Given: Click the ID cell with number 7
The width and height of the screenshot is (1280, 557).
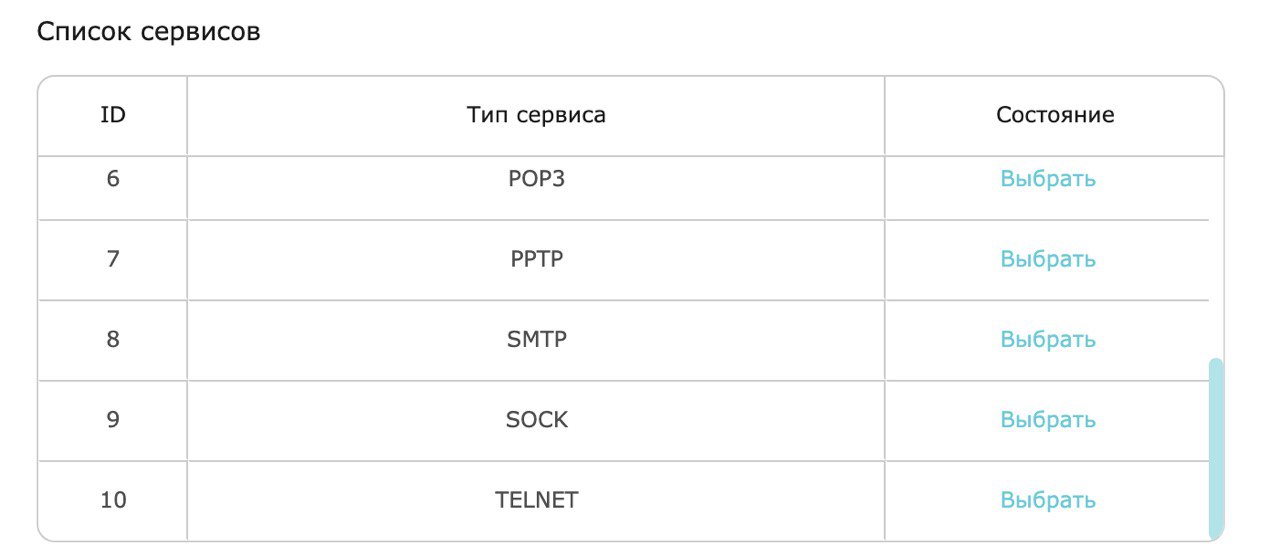Looking at the screenshot, I should [113, 259].
